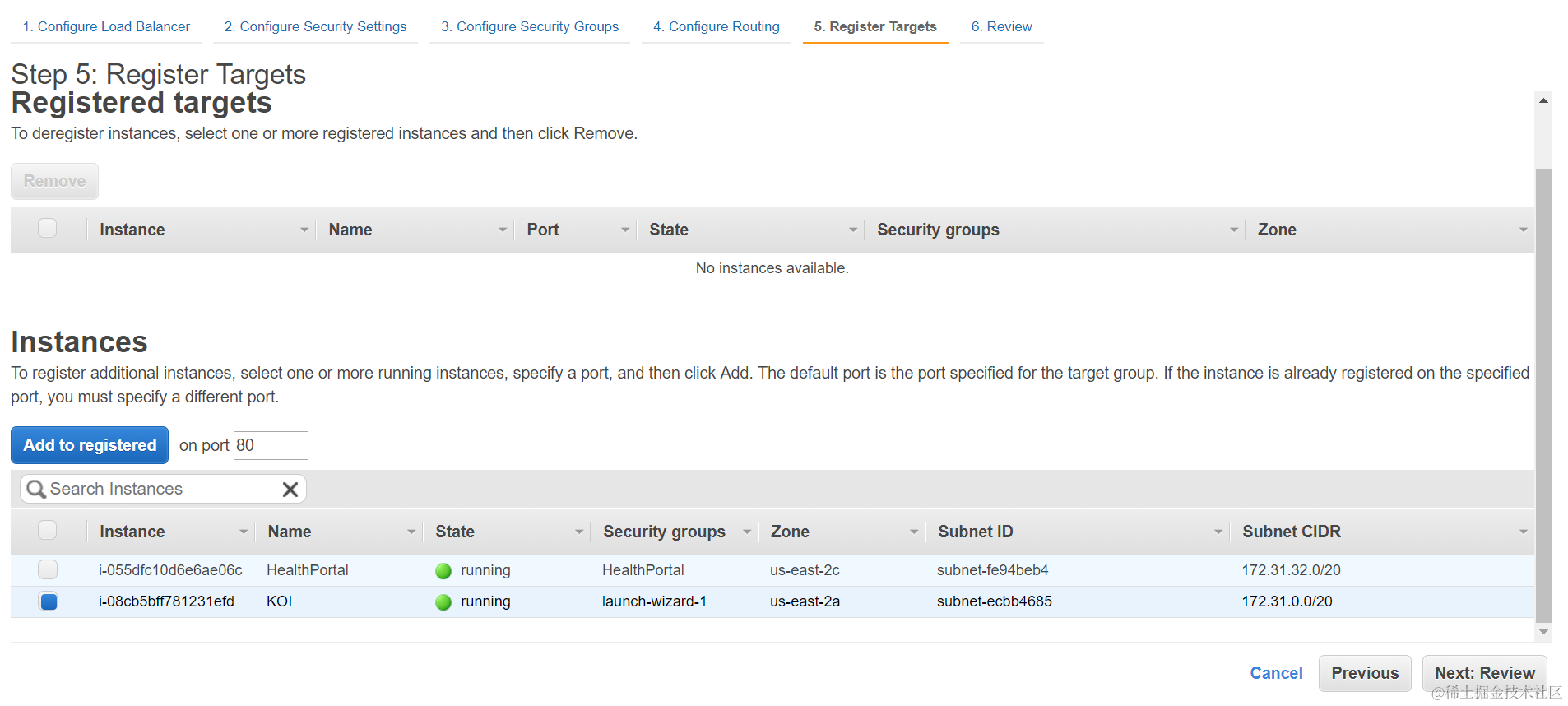
Task: Click into the Search Instances box
Action: pyautogui.click(x=163, y=489)
